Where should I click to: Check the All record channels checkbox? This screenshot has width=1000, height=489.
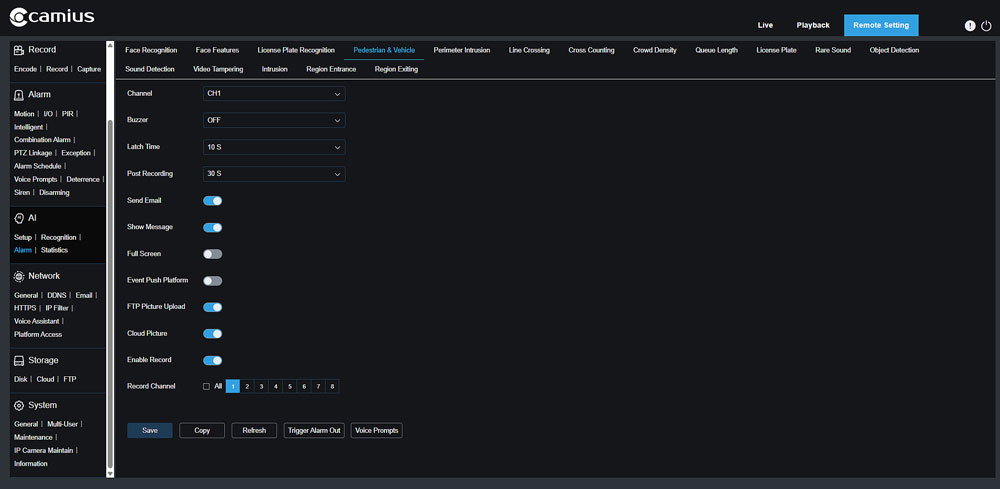coord(206,386)
